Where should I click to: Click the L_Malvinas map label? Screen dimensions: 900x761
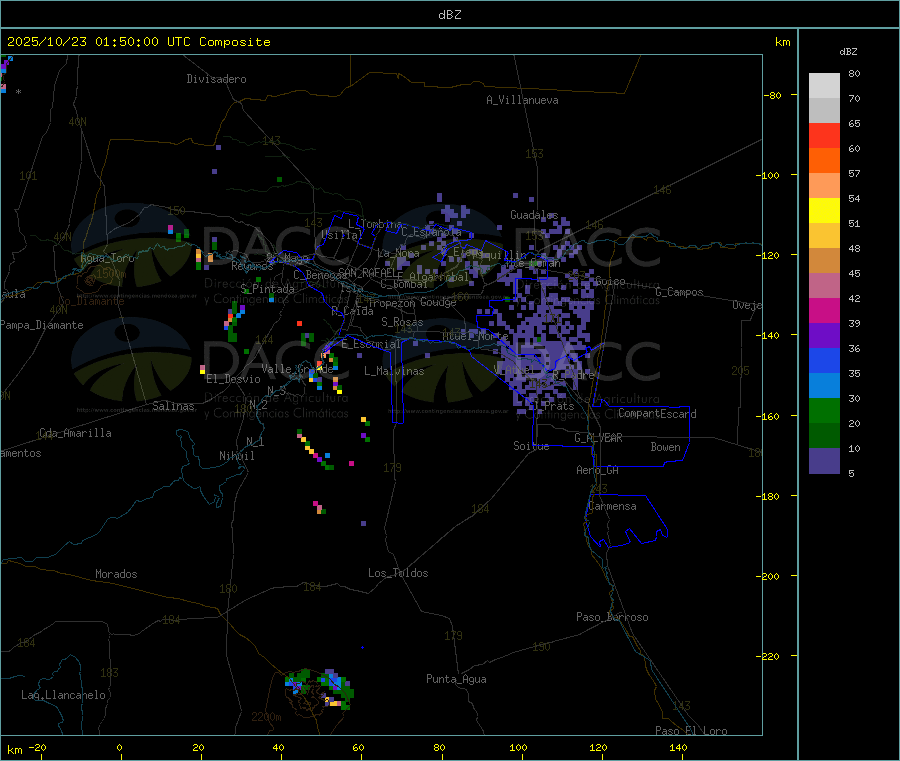click(x=394, y=371)
